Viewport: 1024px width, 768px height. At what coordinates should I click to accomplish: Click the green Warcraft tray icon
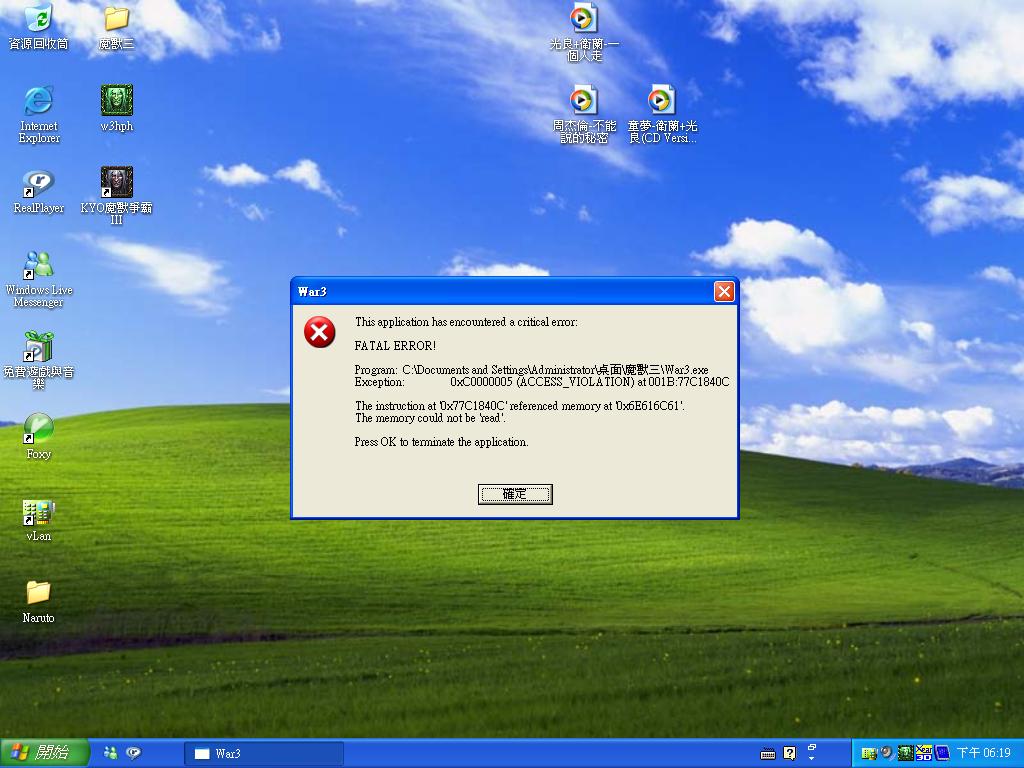point(905,753)
